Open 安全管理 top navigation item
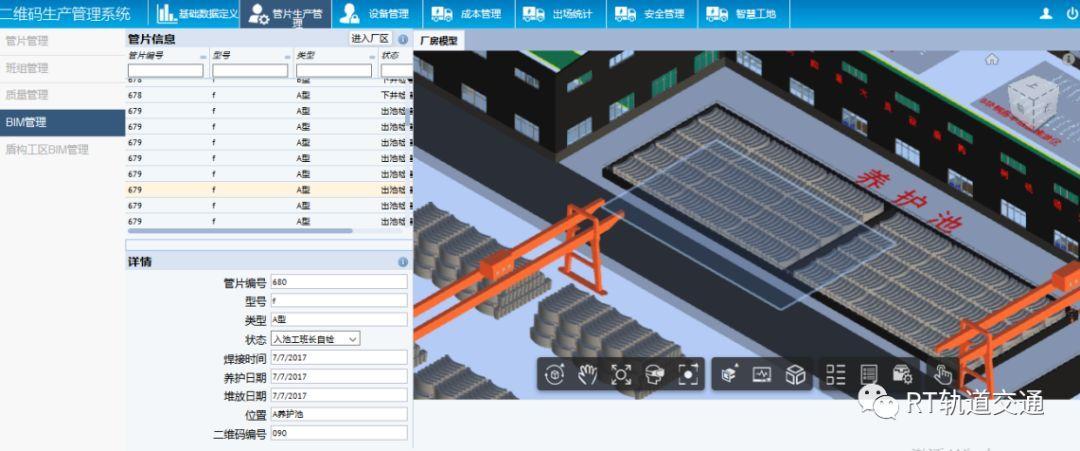This screenshot has width=1080, height=451. coord(652,14)
